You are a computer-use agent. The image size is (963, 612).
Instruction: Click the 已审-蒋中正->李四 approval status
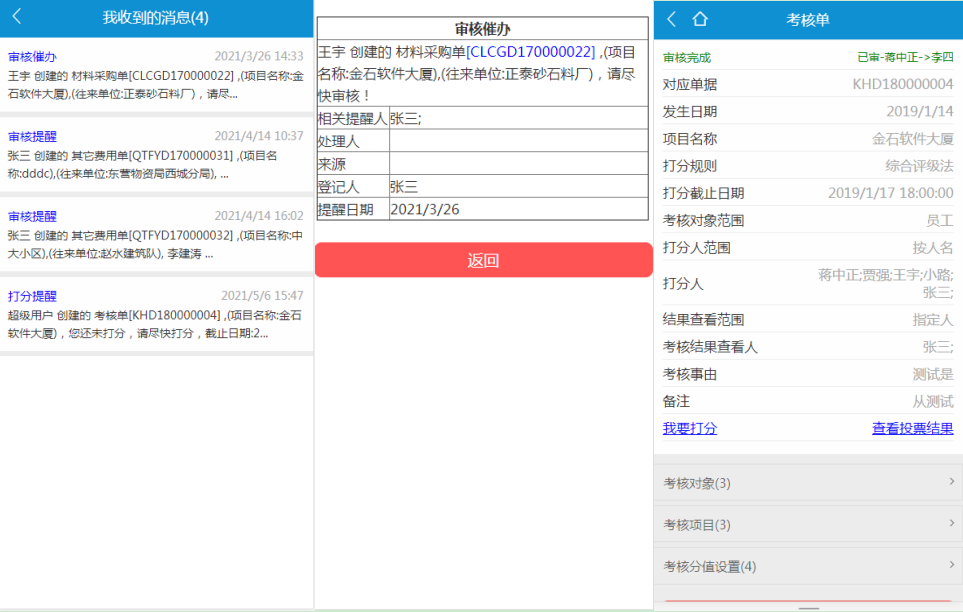point(904,57)
